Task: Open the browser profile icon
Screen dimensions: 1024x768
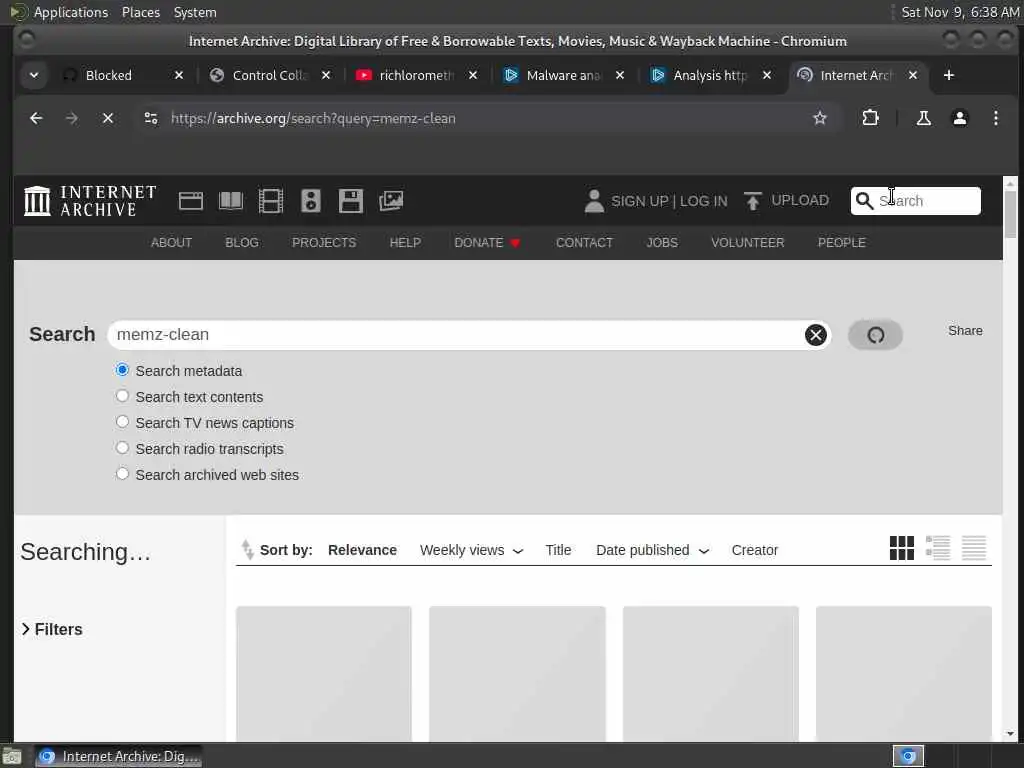Action: click(959, 118)
